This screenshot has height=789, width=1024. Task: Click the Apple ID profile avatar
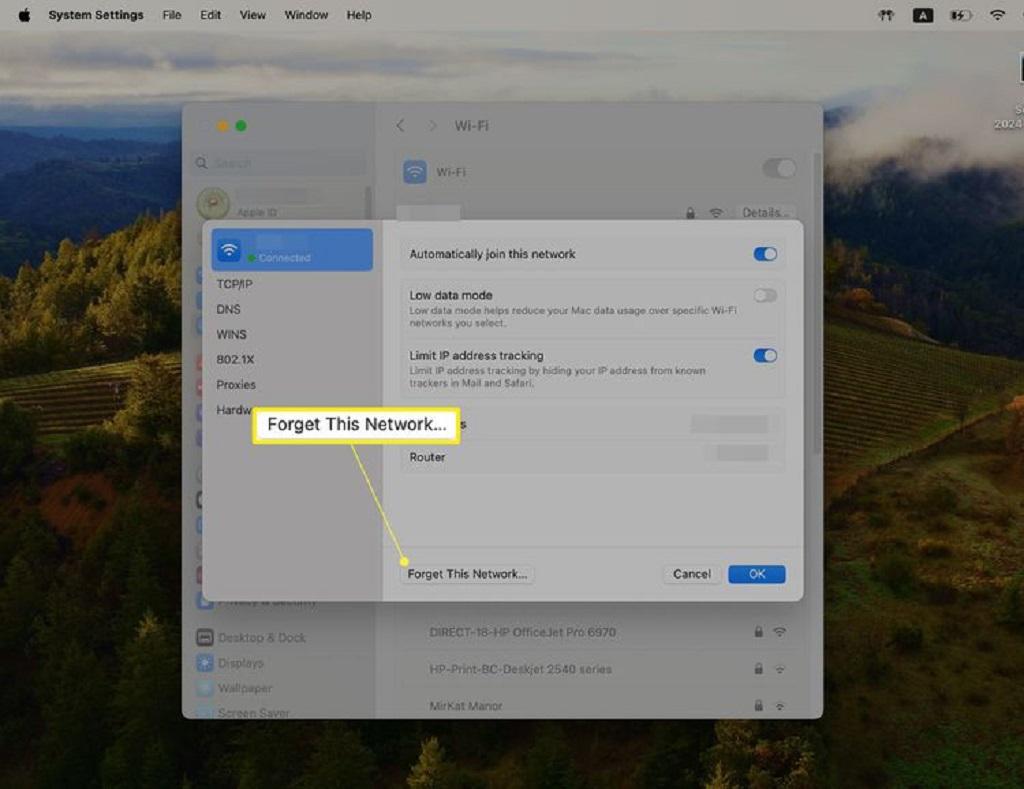pyautogui.click(x=213, y=203)
